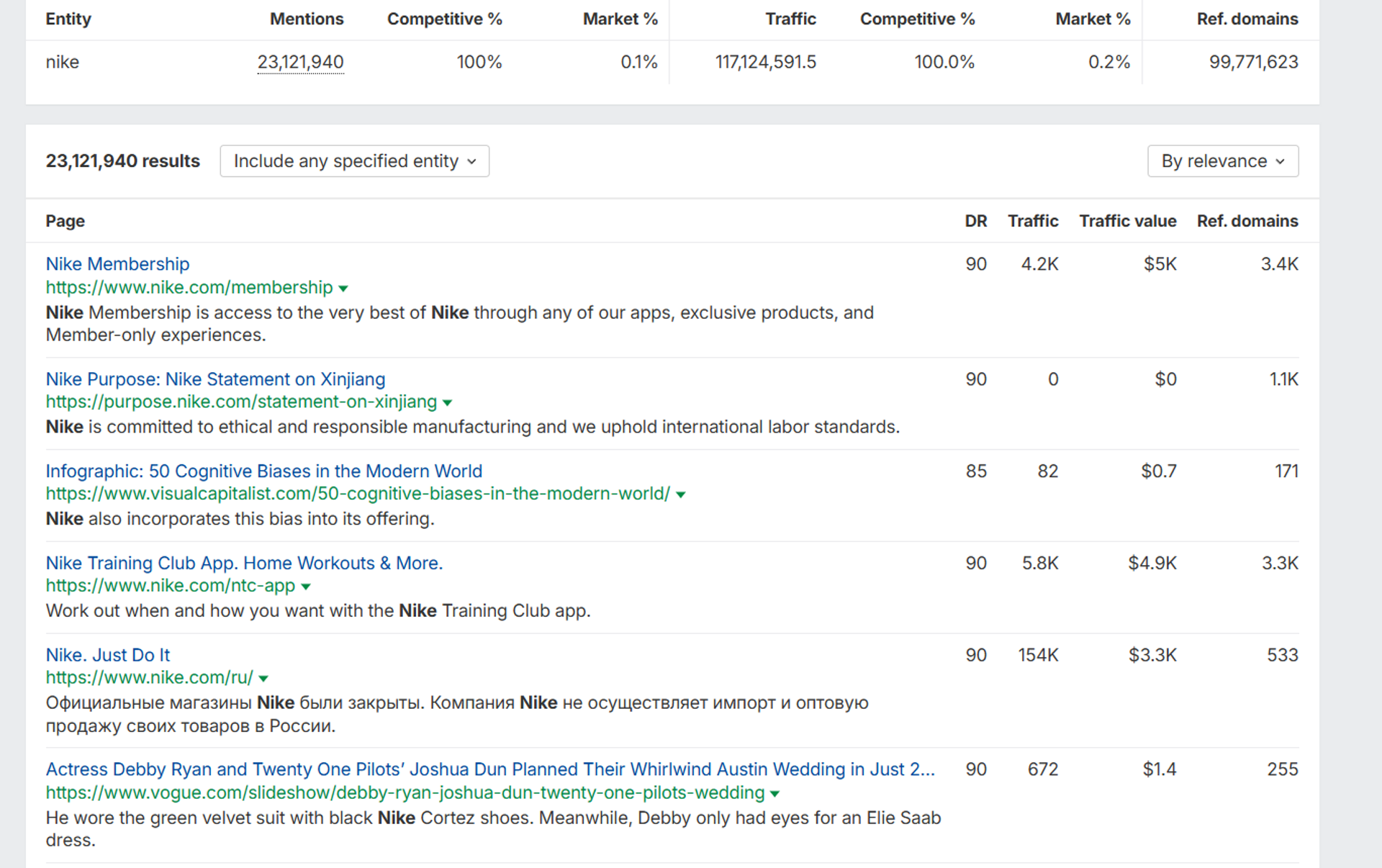Click Nike Membership traffic value $5K
1382x868 pixels.
tap(1160, 264)
